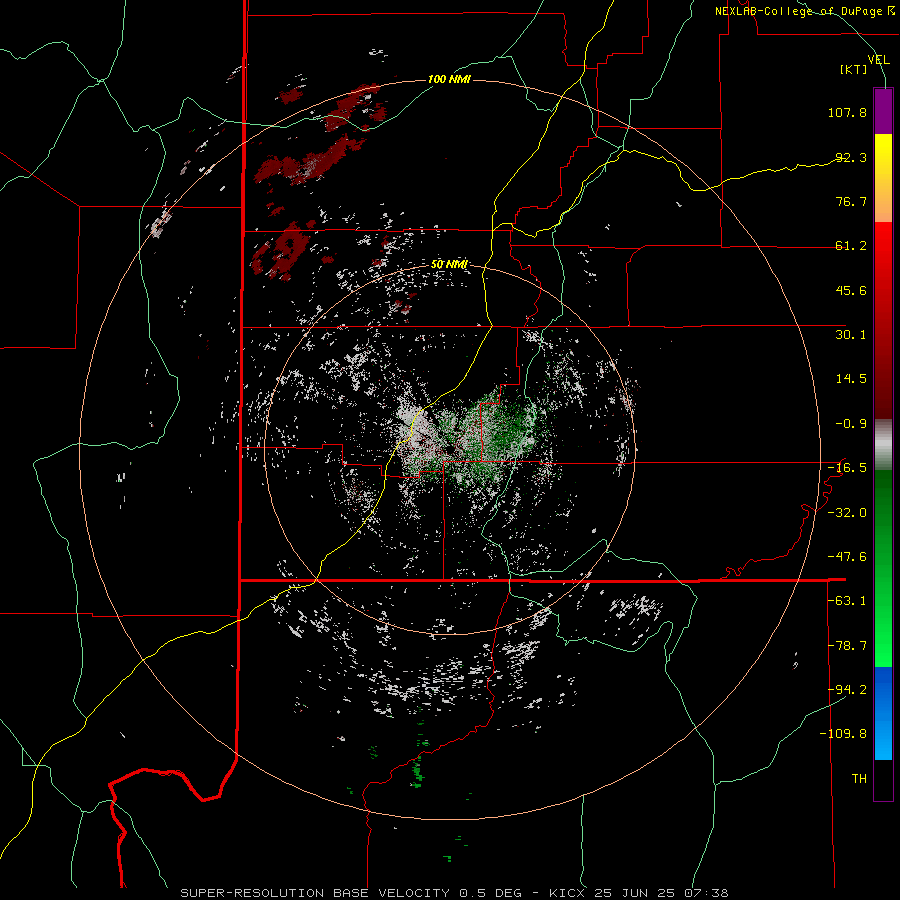Click the -32.0 velocity scale value

847,513
